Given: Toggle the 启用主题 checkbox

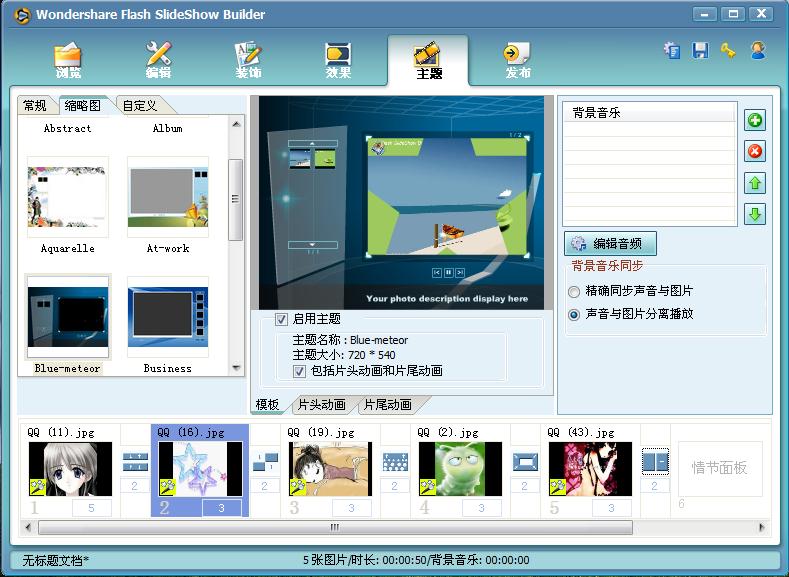Looking at the screenshot, I should 281,319.
